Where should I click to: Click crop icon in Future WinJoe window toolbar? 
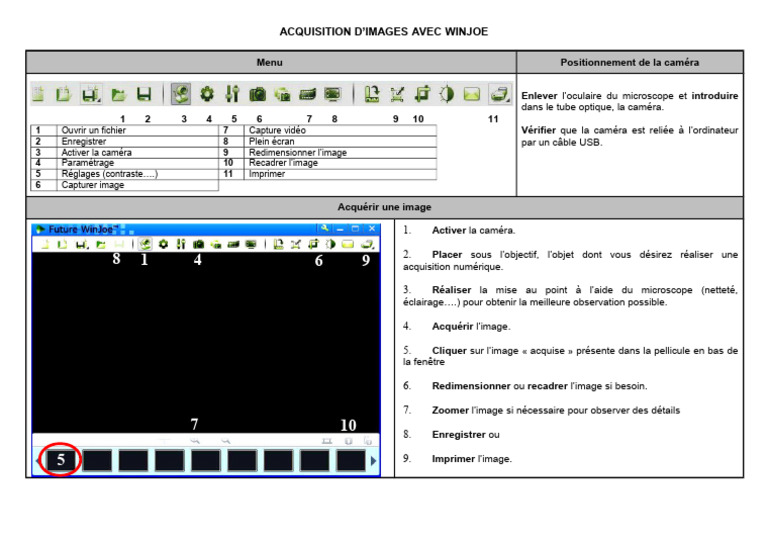313,244
